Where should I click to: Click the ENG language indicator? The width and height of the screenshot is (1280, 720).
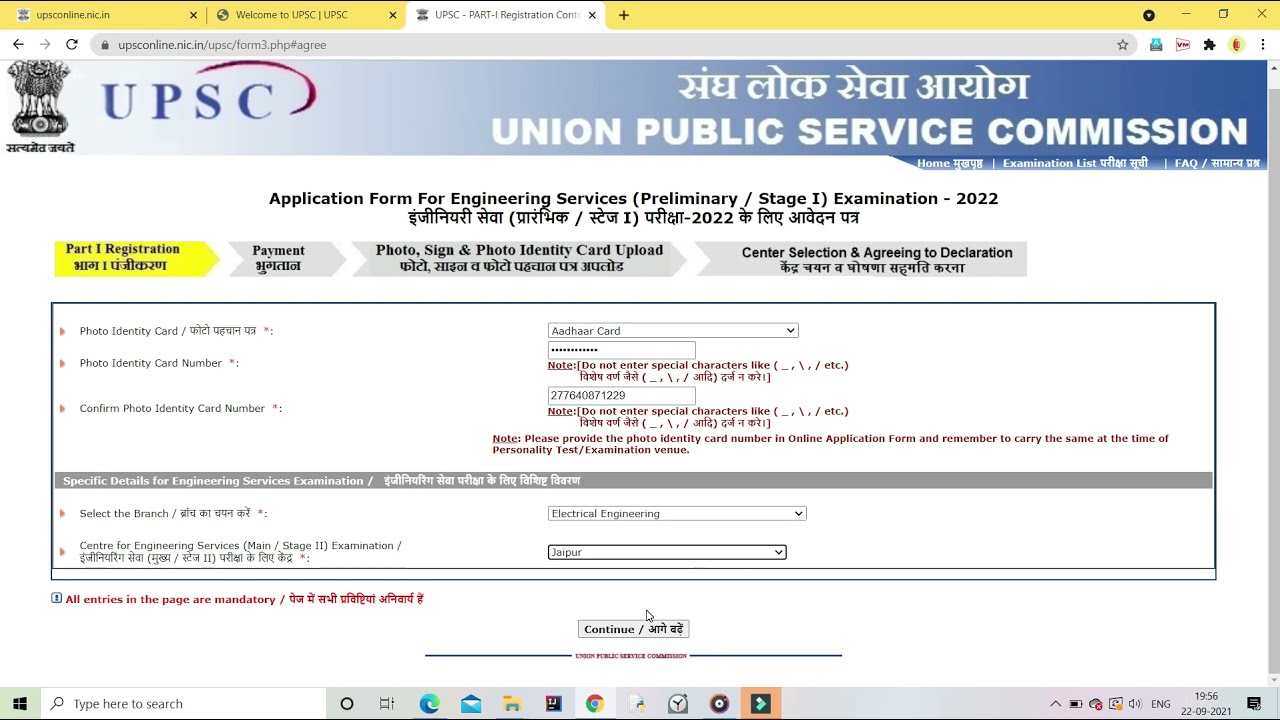click(1161, 703)
